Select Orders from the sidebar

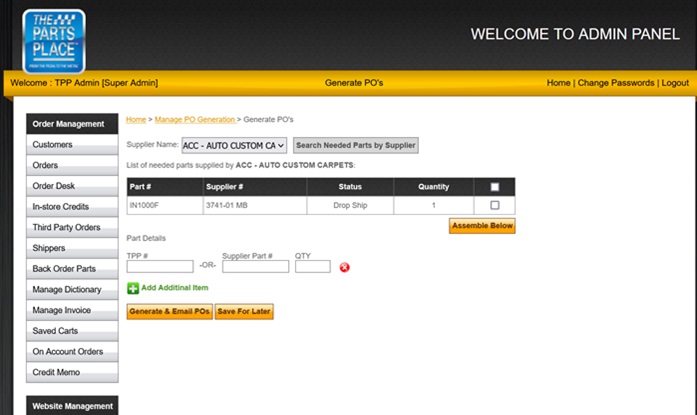pyautogui.click(x=46, y=166)
